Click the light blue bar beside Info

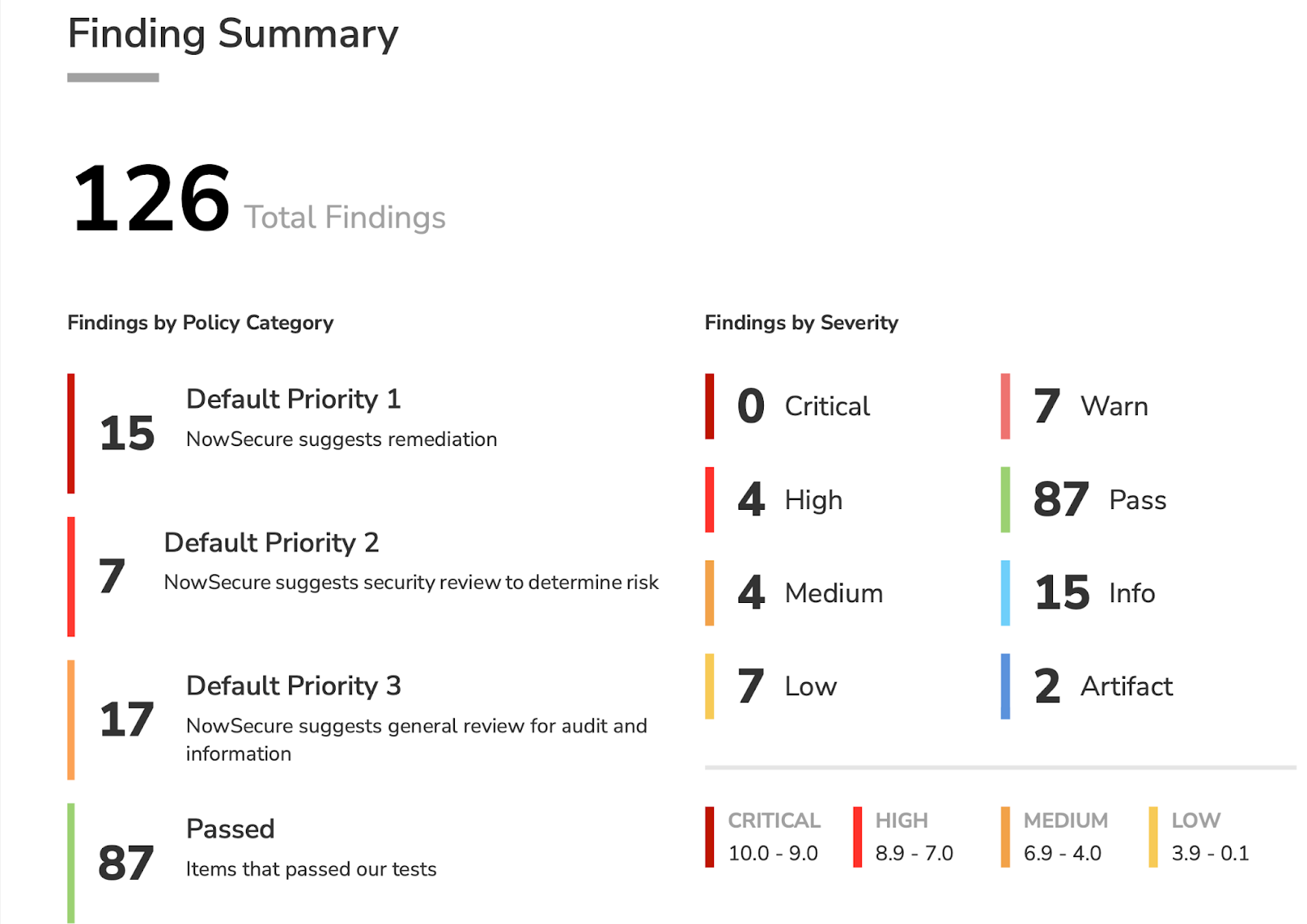coord(1006,593)
